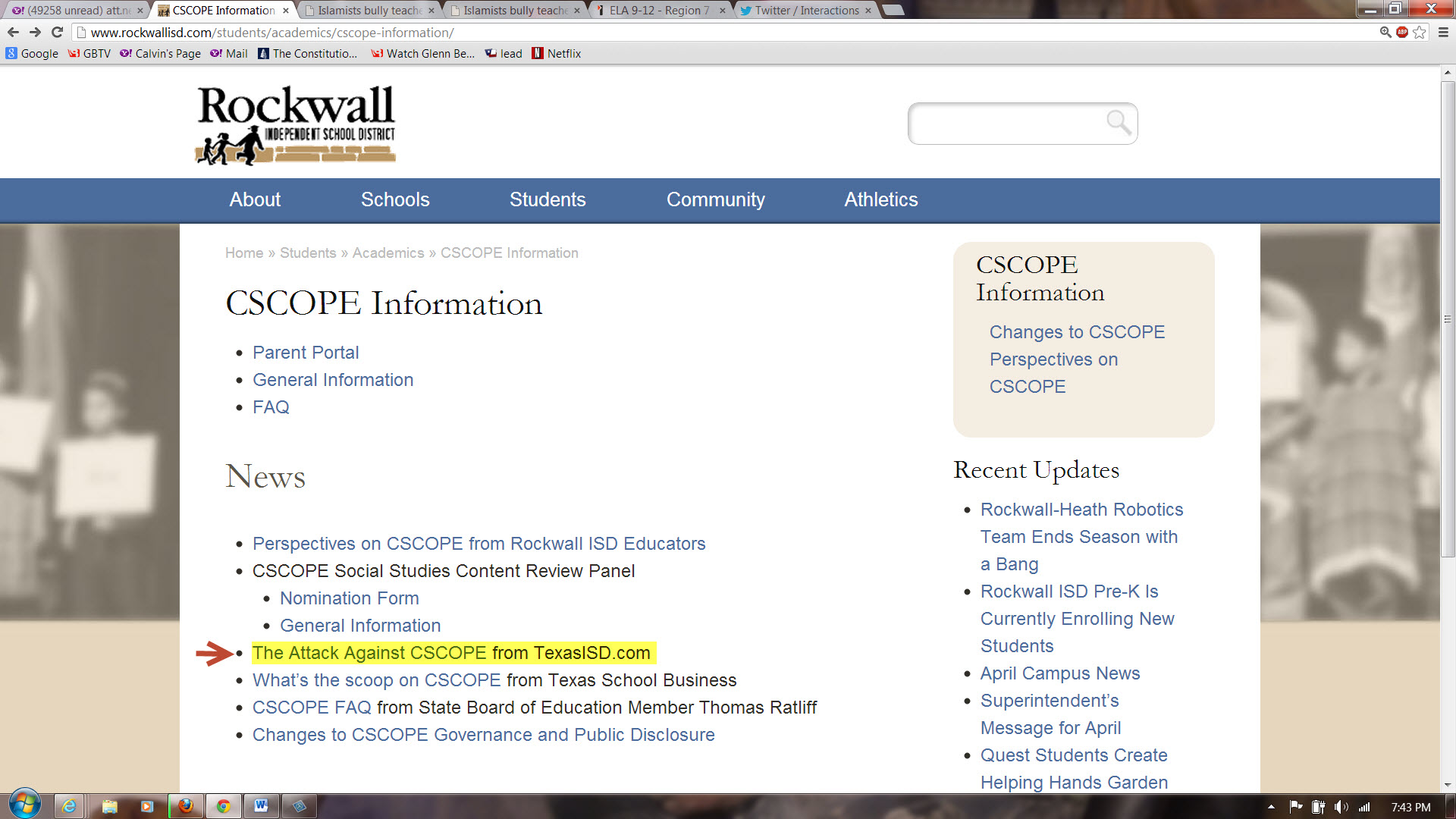Screen dimensions: 1456x819
Task: Click the Rockwall ISD logo
Action: [x=296, y=124]
